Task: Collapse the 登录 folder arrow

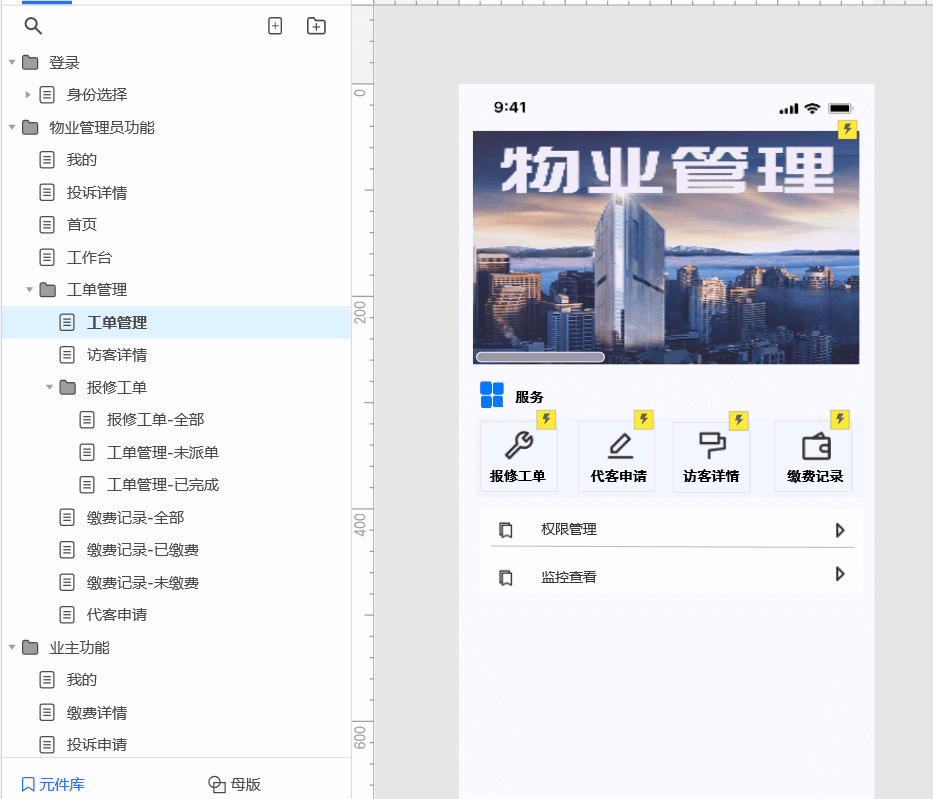Action: click(12, 62)
